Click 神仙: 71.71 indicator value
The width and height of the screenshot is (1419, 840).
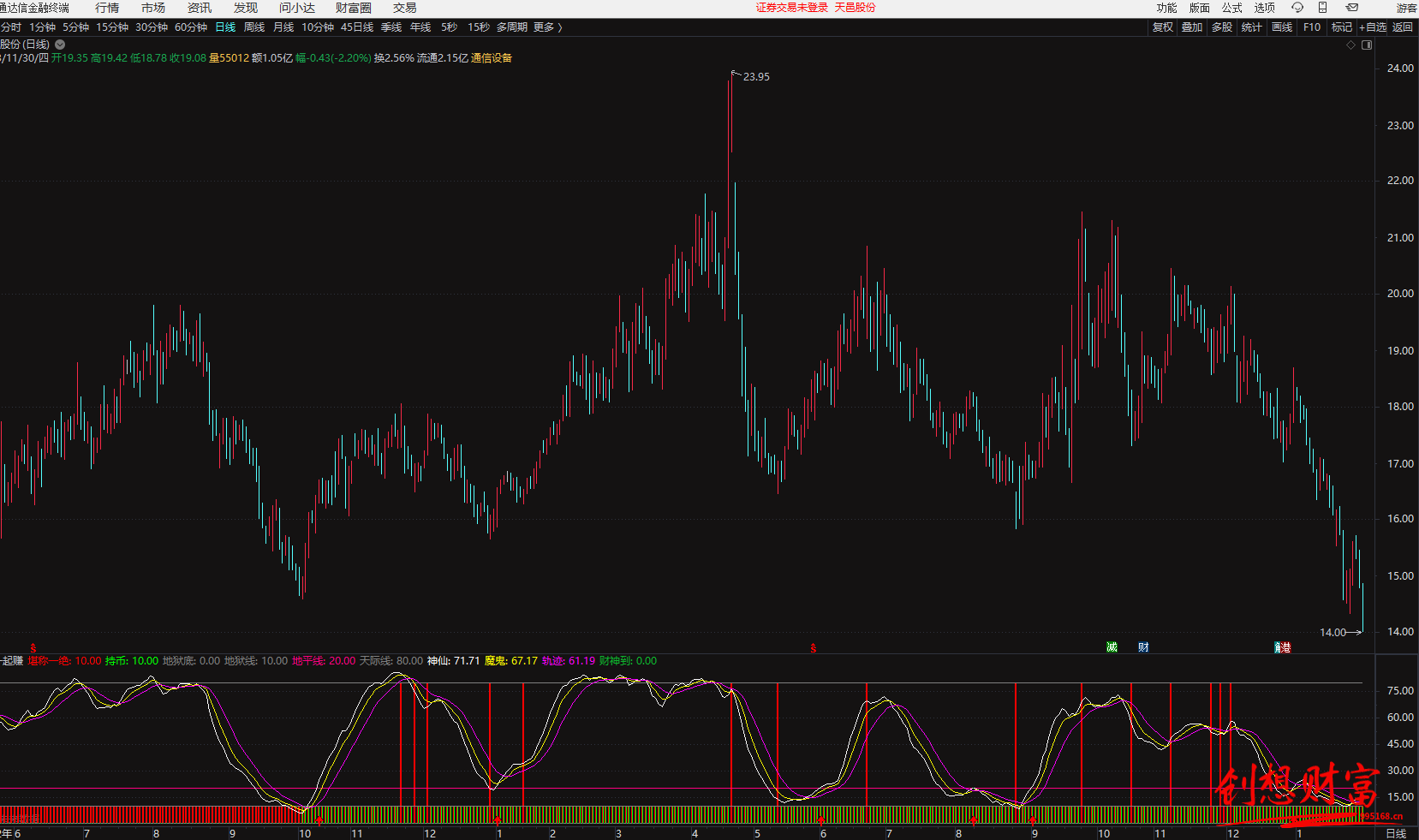tap(454, 661)
